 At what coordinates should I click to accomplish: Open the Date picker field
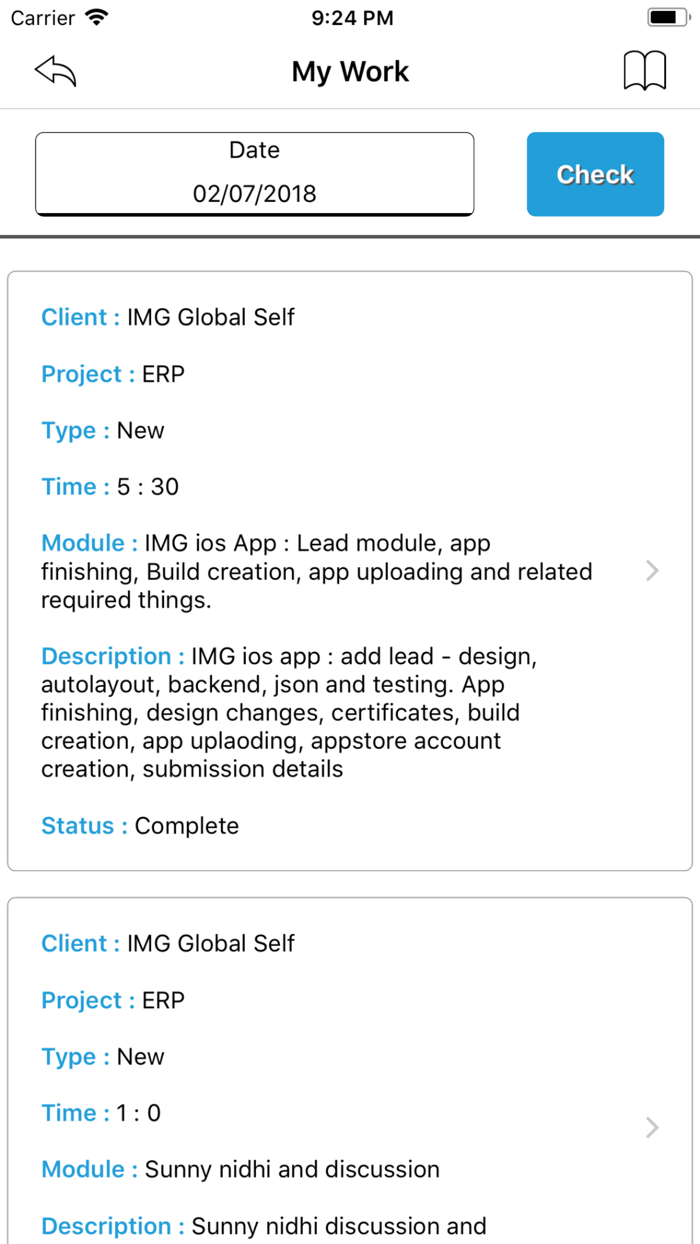tap(254, 174)
